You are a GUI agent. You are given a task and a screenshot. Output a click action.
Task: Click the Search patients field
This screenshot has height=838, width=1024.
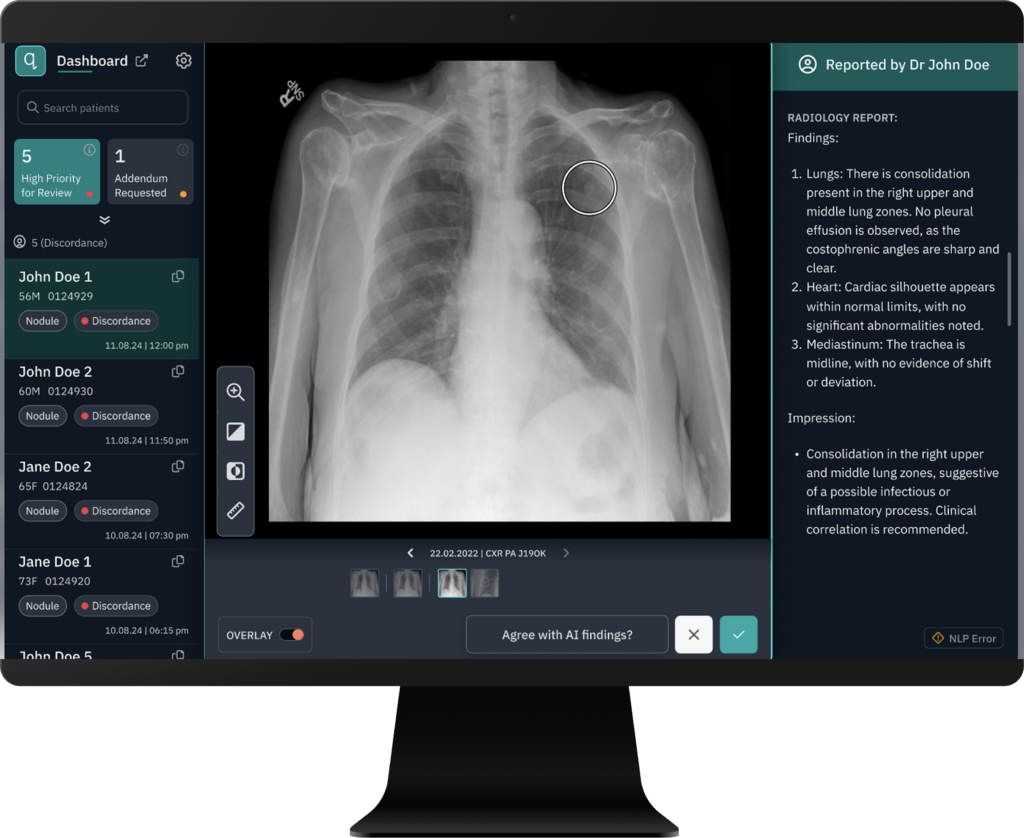point(103,108)
